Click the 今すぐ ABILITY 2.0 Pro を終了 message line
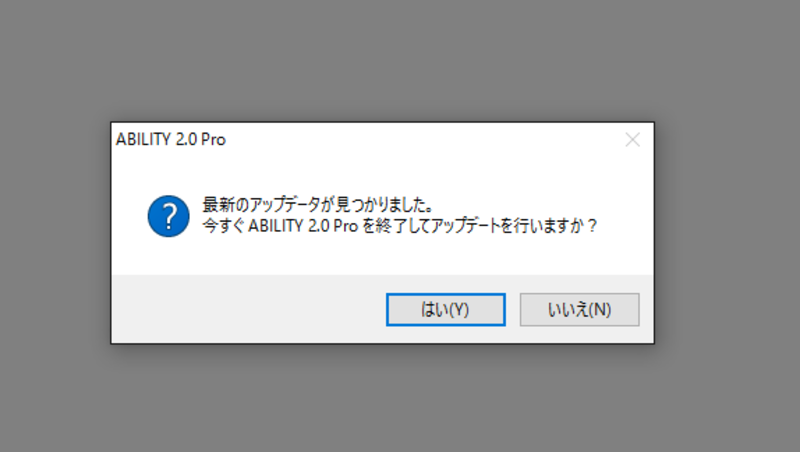Viewport: 800px width, 452px height. (399, 226)
